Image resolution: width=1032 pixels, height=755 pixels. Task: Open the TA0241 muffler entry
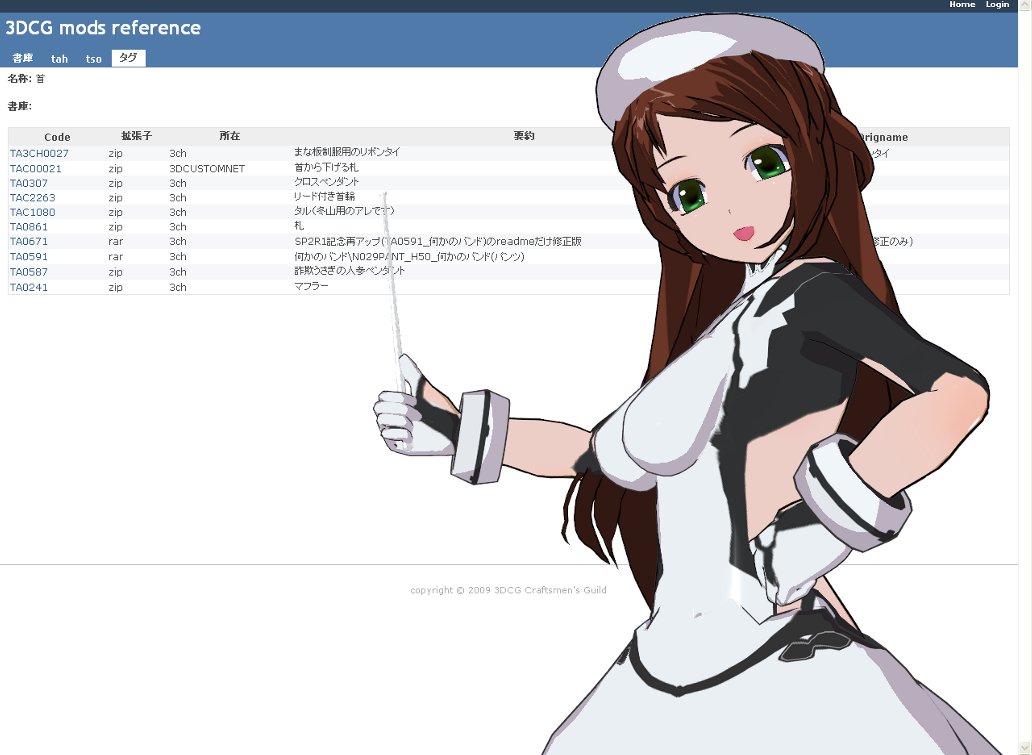point(28,287)
